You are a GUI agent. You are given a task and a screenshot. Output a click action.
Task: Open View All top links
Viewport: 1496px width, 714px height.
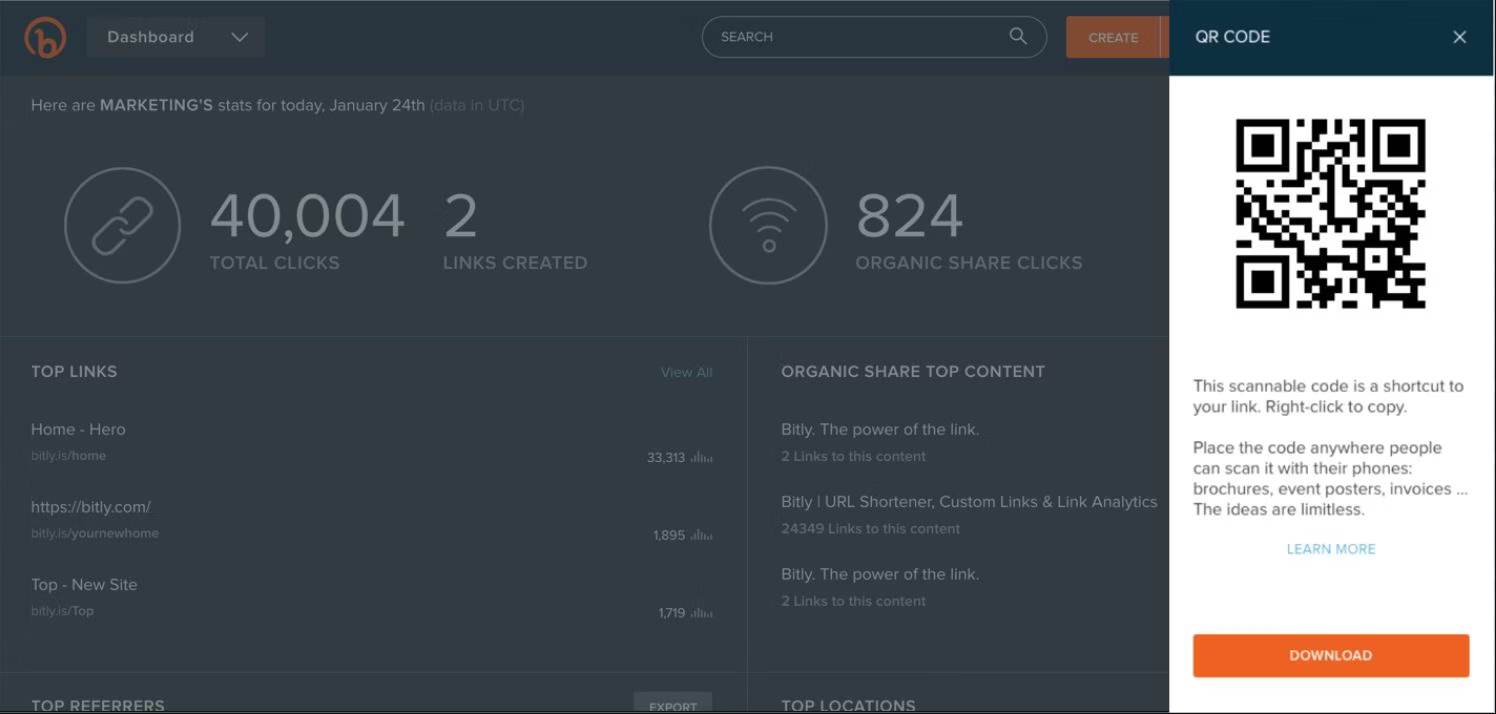[x=686, y=372]
